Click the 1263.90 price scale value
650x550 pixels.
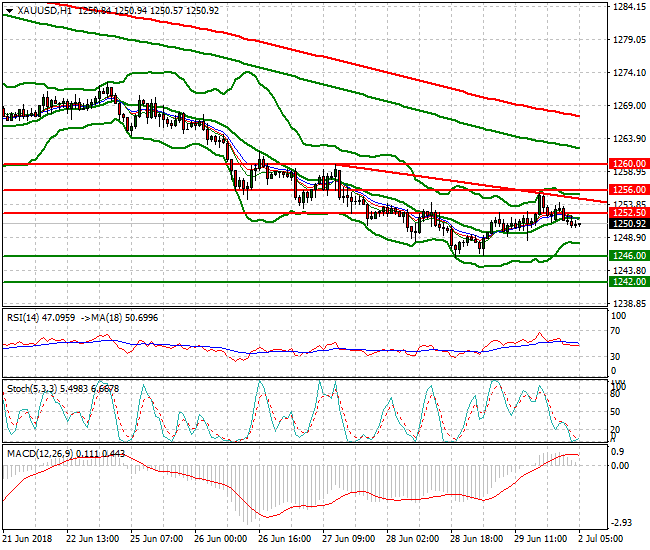pyautogui.click(x=629, y=139)
